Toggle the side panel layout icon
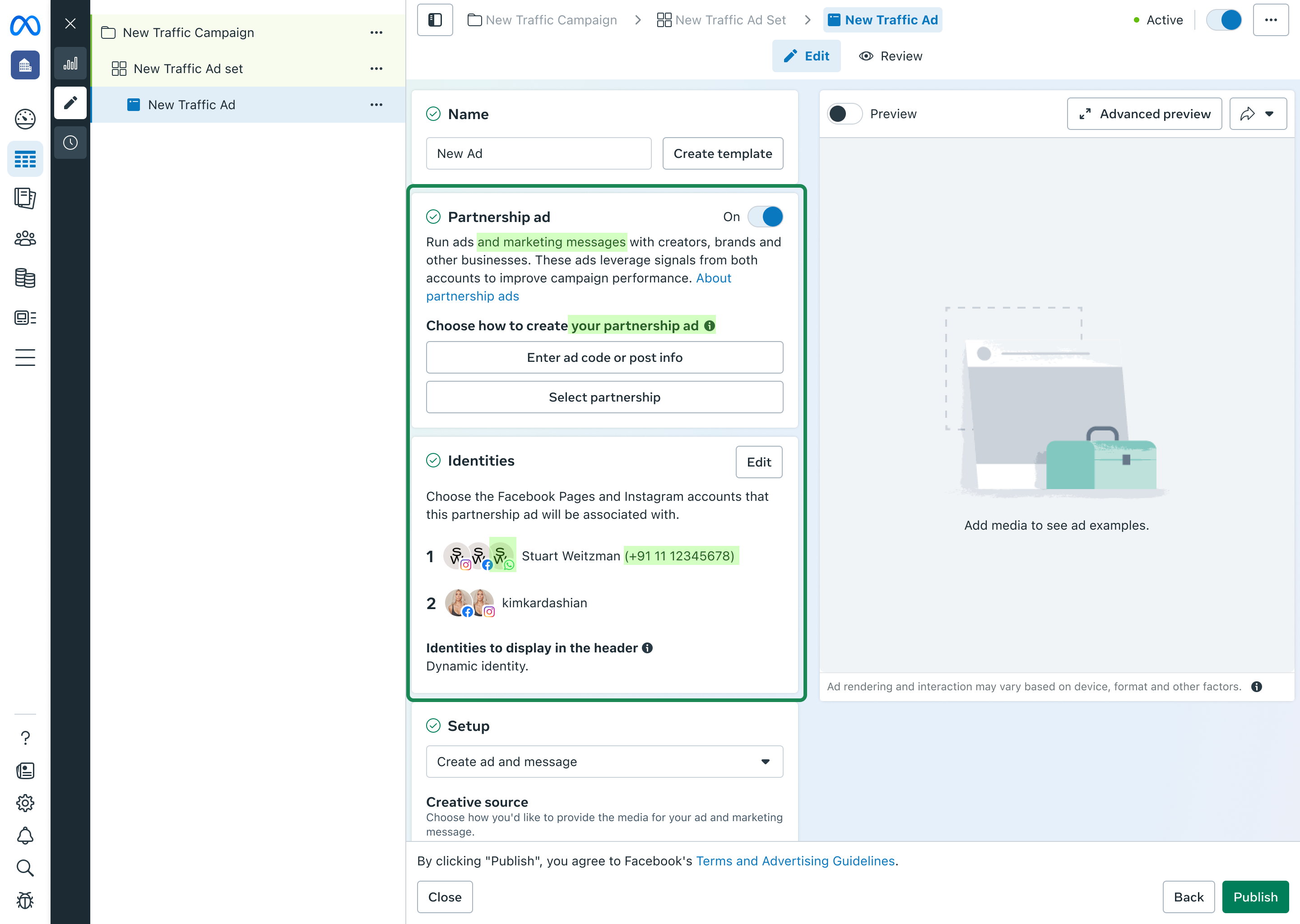 pos(435,20)
